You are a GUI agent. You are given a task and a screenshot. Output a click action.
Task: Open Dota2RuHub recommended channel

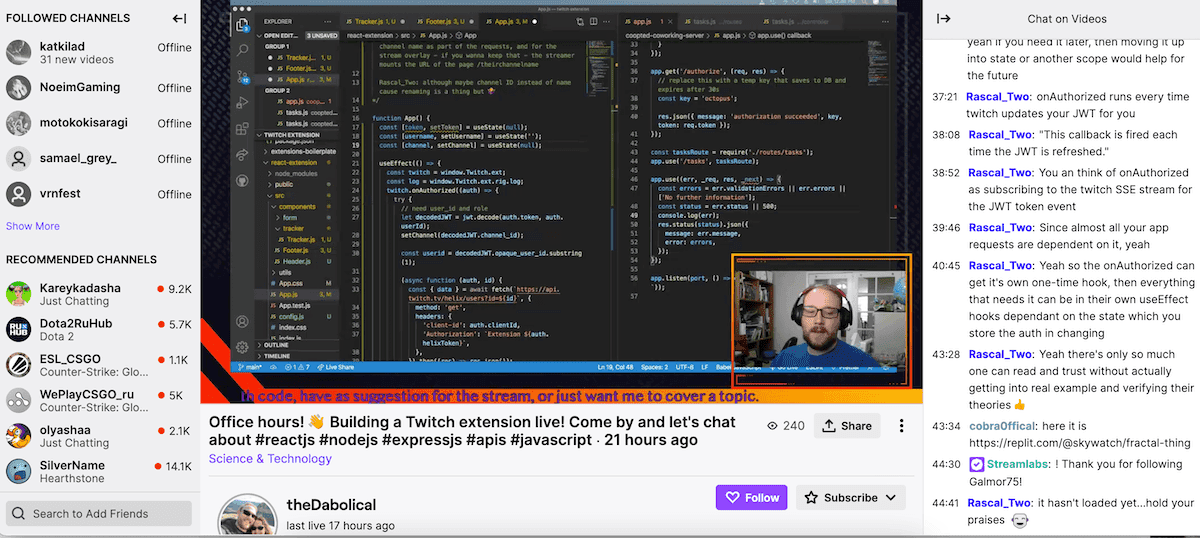point(99,330)
